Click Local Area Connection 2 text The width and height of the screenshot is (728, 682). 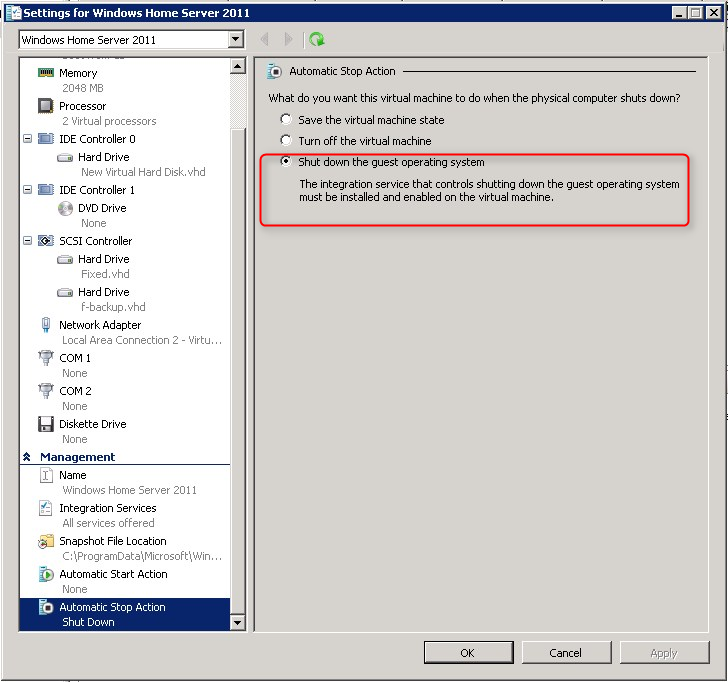(x=142, y=340)
